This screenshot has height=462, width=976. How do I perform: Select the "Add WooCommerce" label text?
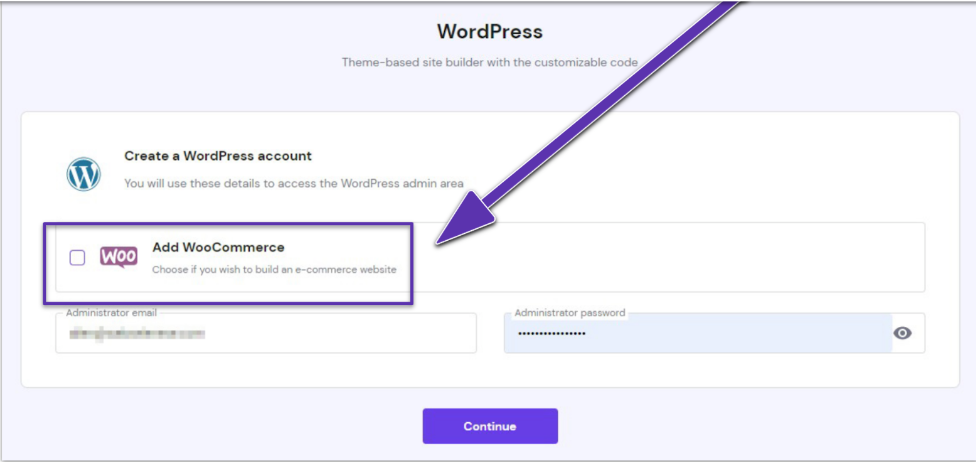tap(218, 247)
